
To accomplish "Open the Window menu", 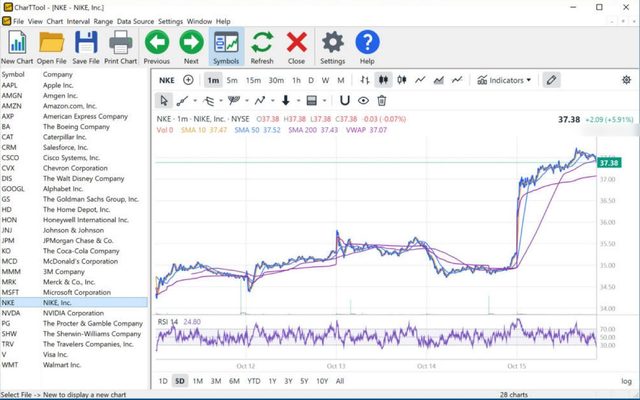I will (x=200, y=21).
